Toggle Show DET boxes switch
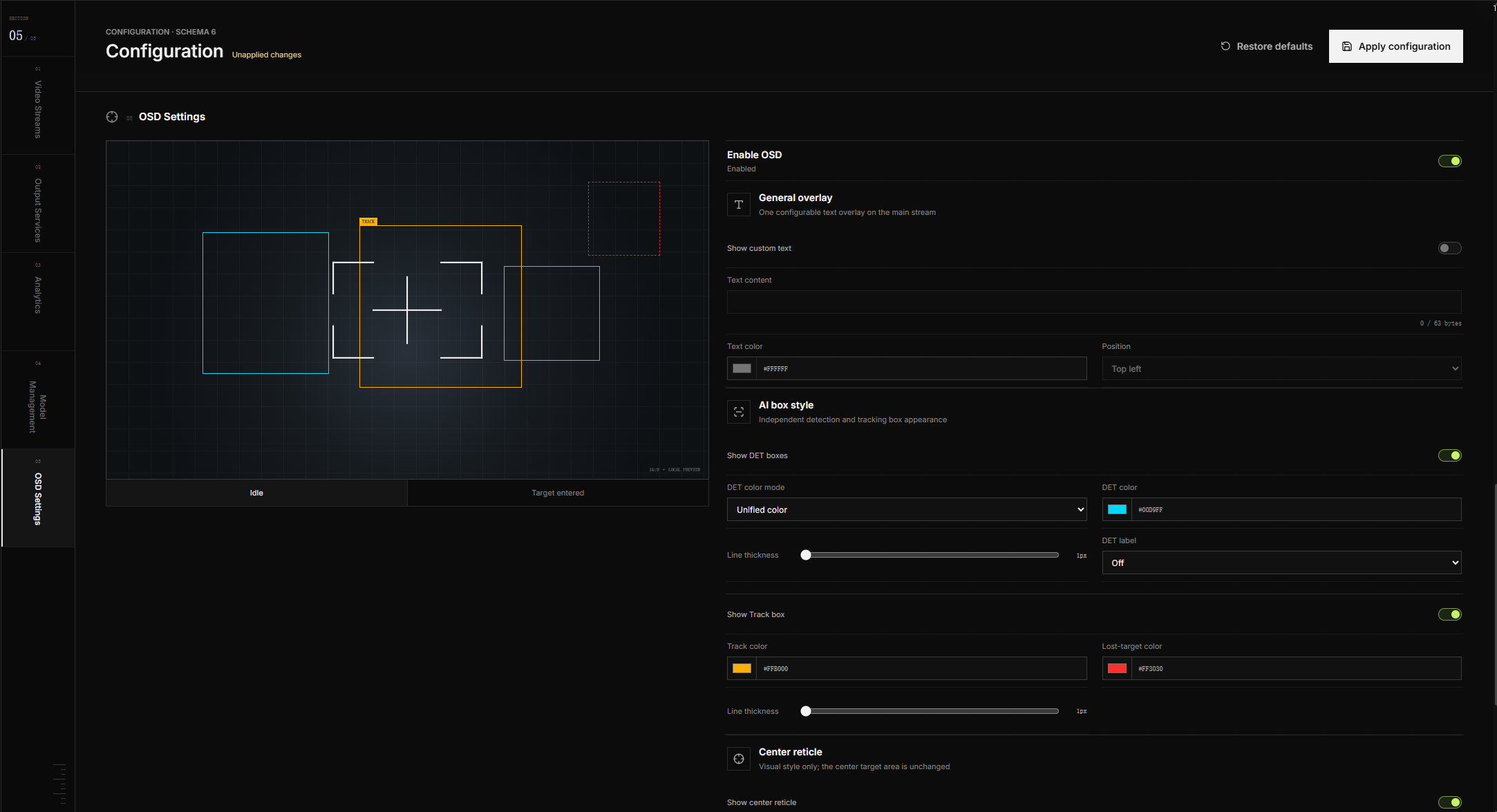 [x=1449, y=455]
